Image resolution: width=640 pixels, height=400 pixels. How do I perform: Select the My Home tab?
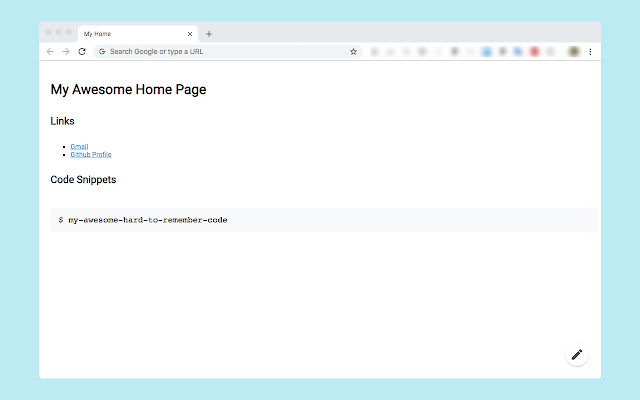(138, 34)
